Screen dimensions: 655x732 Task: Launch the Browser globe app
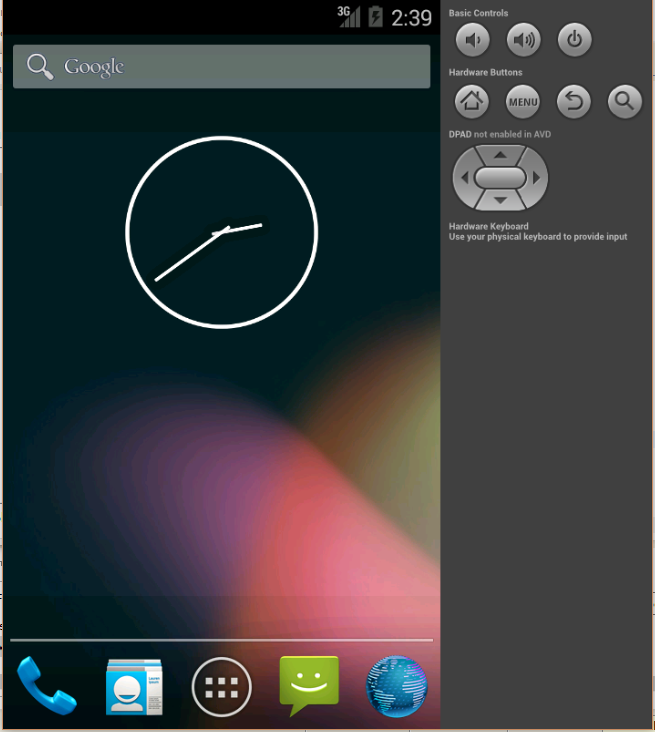[396, 686]
